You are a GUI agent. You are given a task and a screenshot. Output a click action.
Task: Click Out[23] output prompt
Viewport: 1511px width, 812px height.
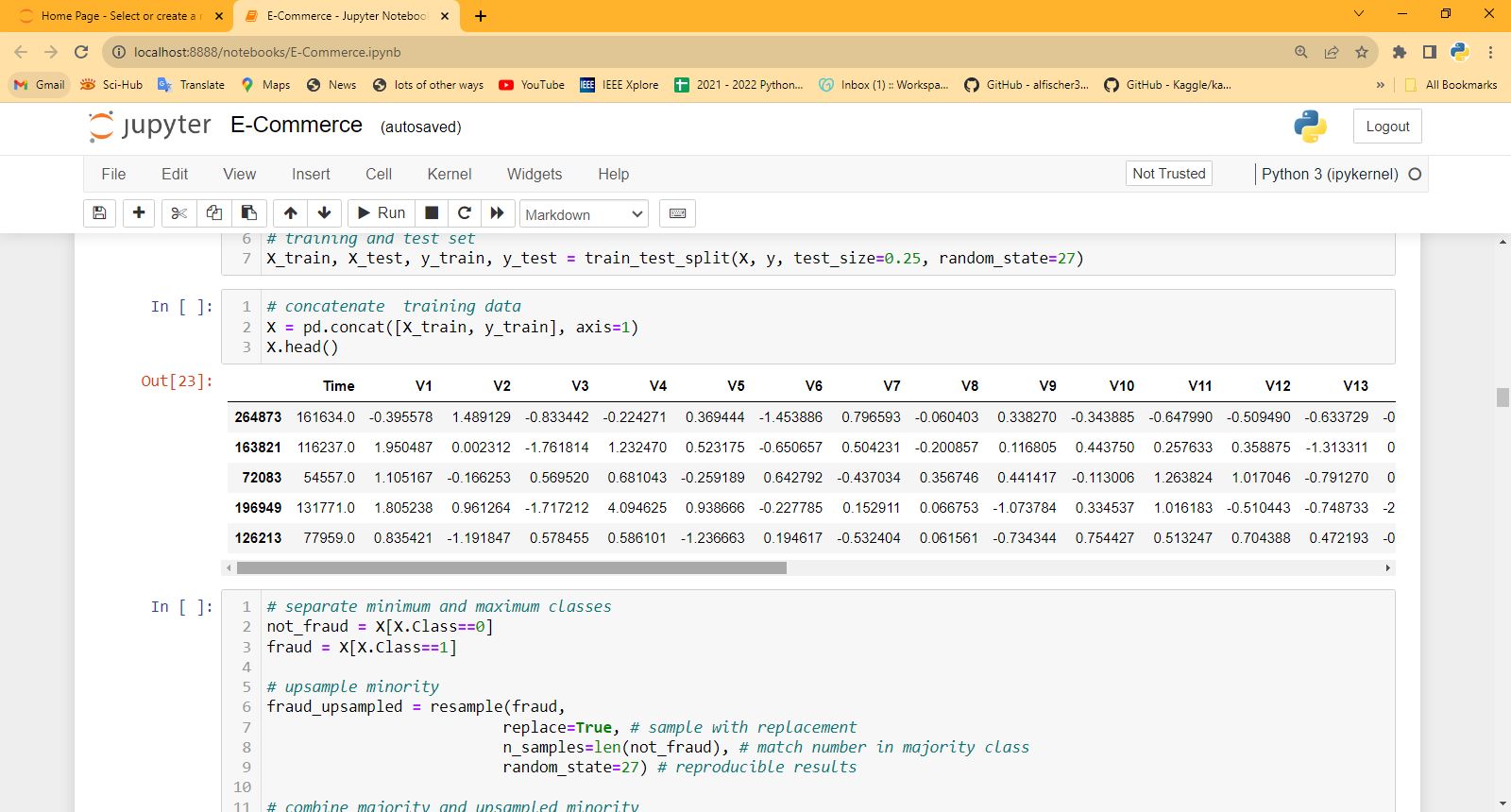tap(177, 381)
